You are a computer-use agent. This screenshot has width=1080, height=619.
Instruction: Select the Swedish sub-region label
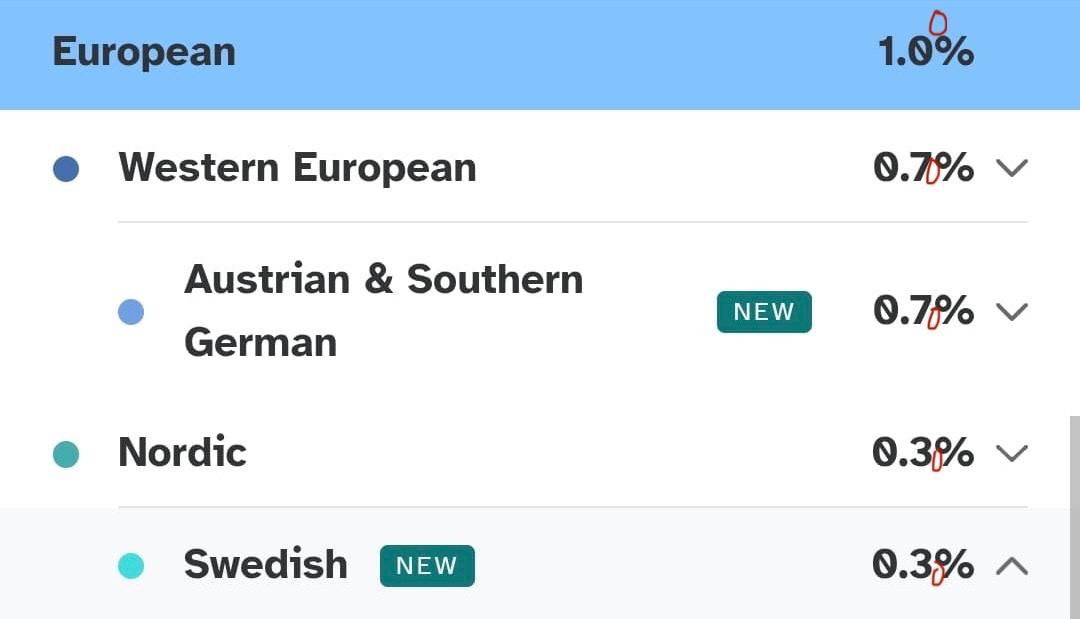[265, 565]
